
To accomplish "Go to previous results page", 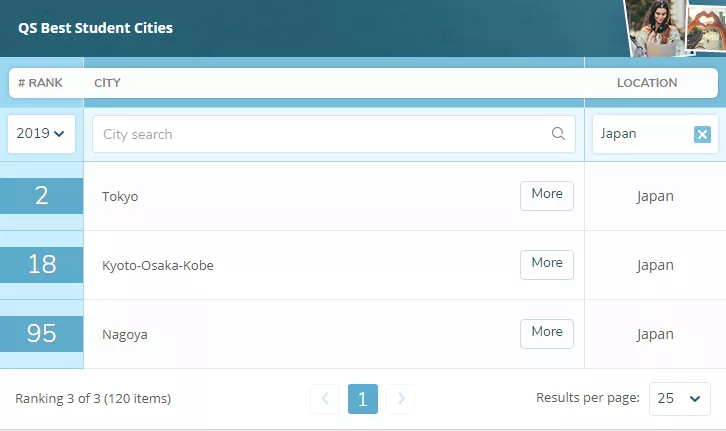I will click(x=325, y=399).
